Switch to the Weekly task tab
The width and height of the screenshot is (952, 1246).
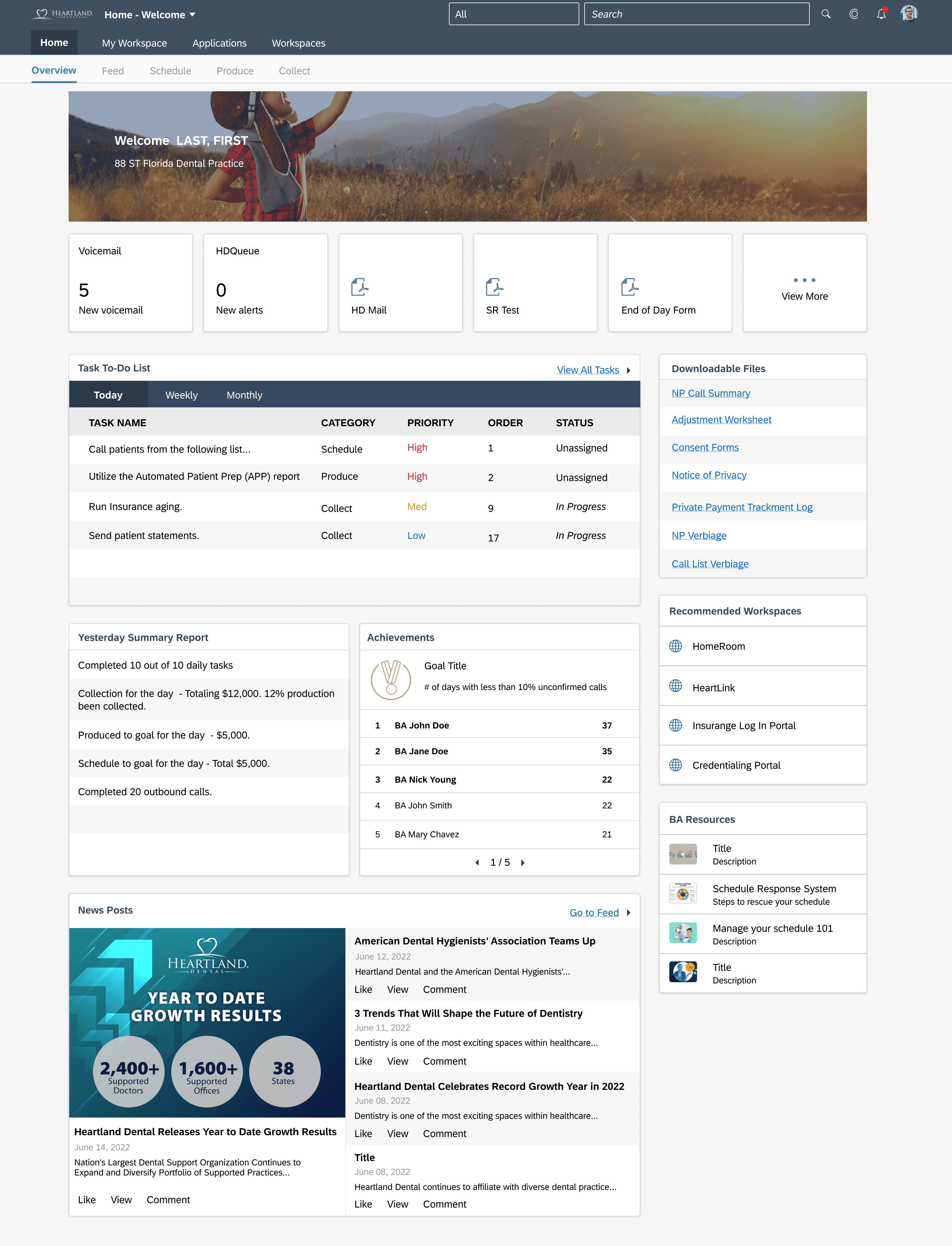(181, 395)
